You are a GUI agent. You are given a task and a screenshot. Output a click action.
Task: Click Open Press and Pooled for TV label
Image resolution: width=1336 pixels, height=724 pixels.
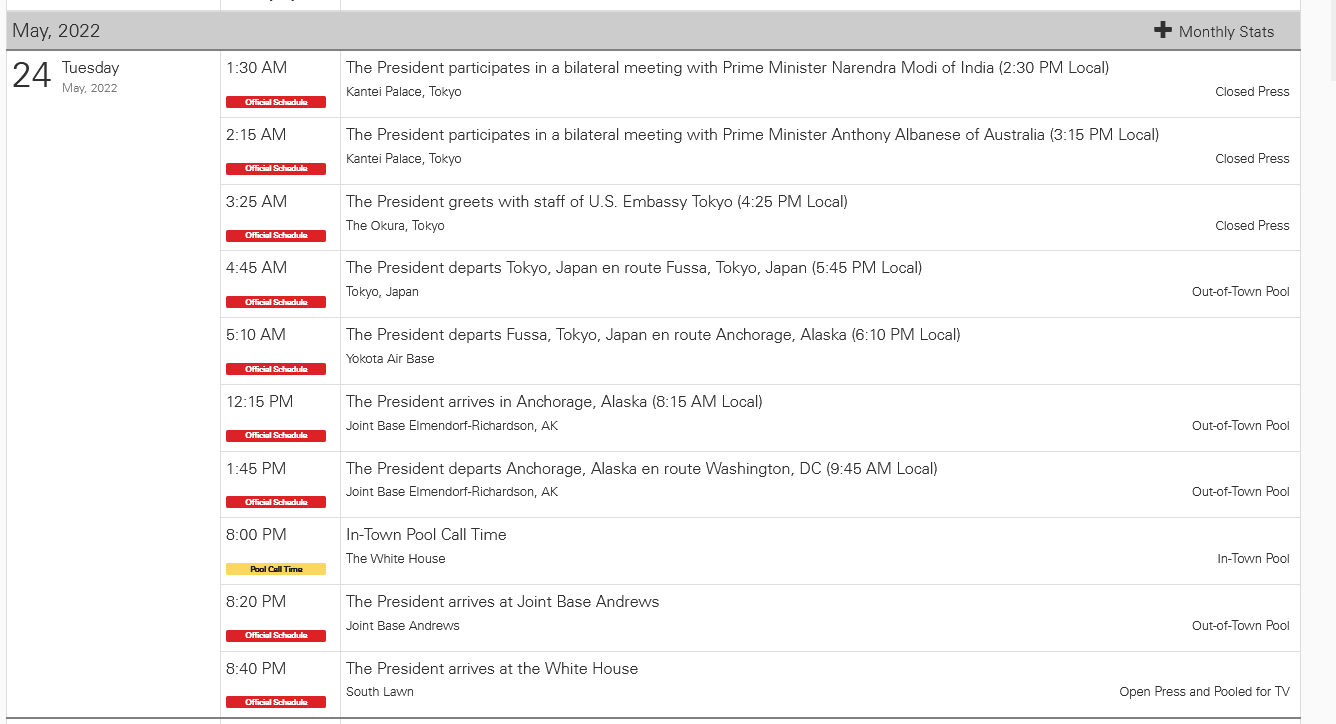coord(1205,692)
